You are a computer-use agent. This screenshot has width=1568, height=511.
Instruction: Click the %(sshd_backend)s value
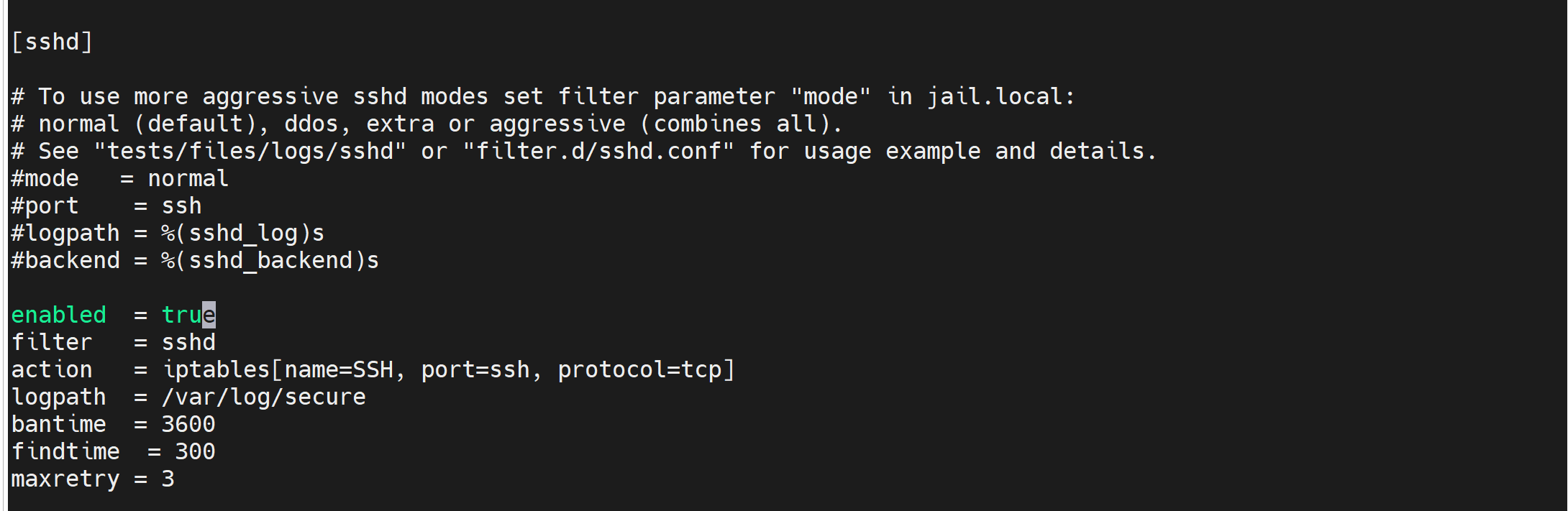(x=270, y=260)
